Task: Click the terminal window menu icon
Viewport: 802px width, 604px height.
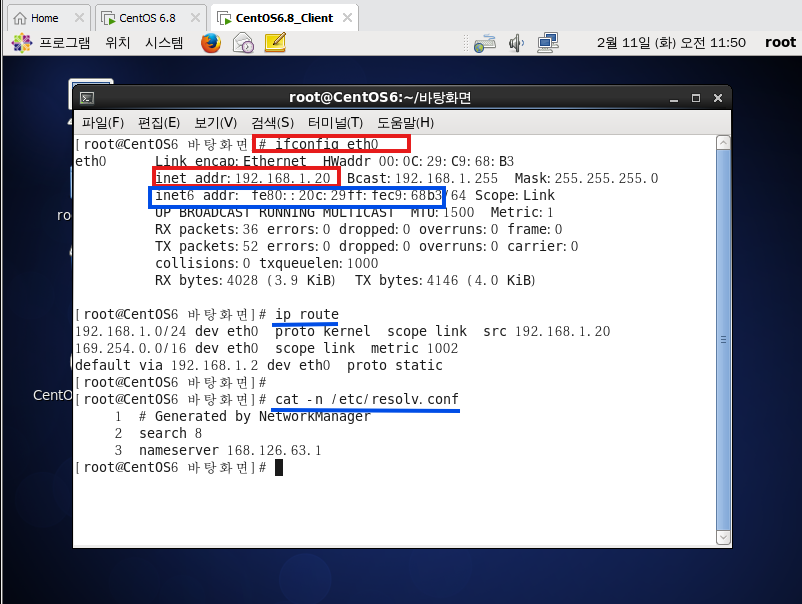Action: 87,98
